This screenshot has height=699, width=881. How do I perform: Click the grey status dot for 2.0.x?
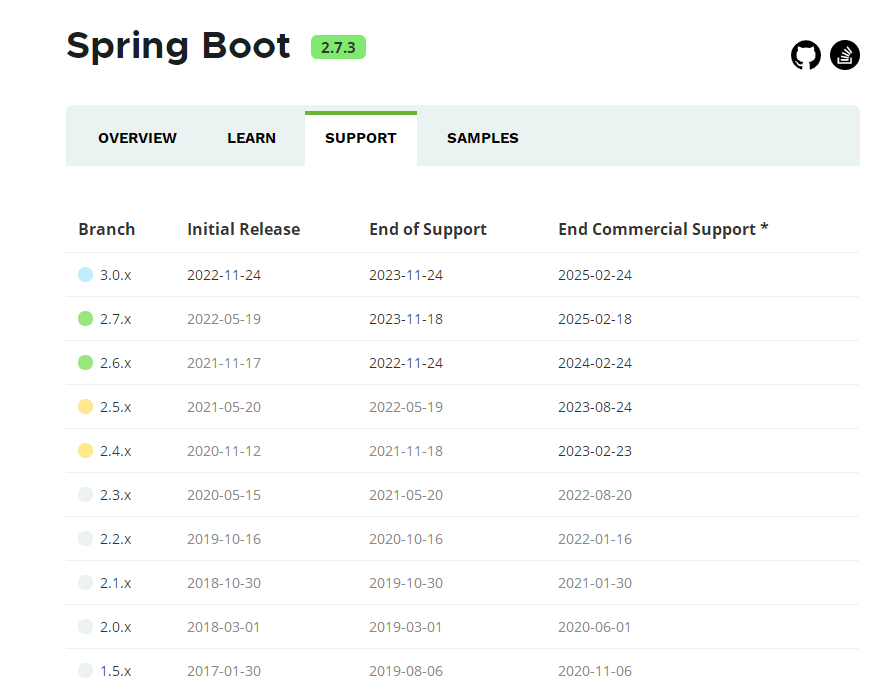(x=85, y=627)
